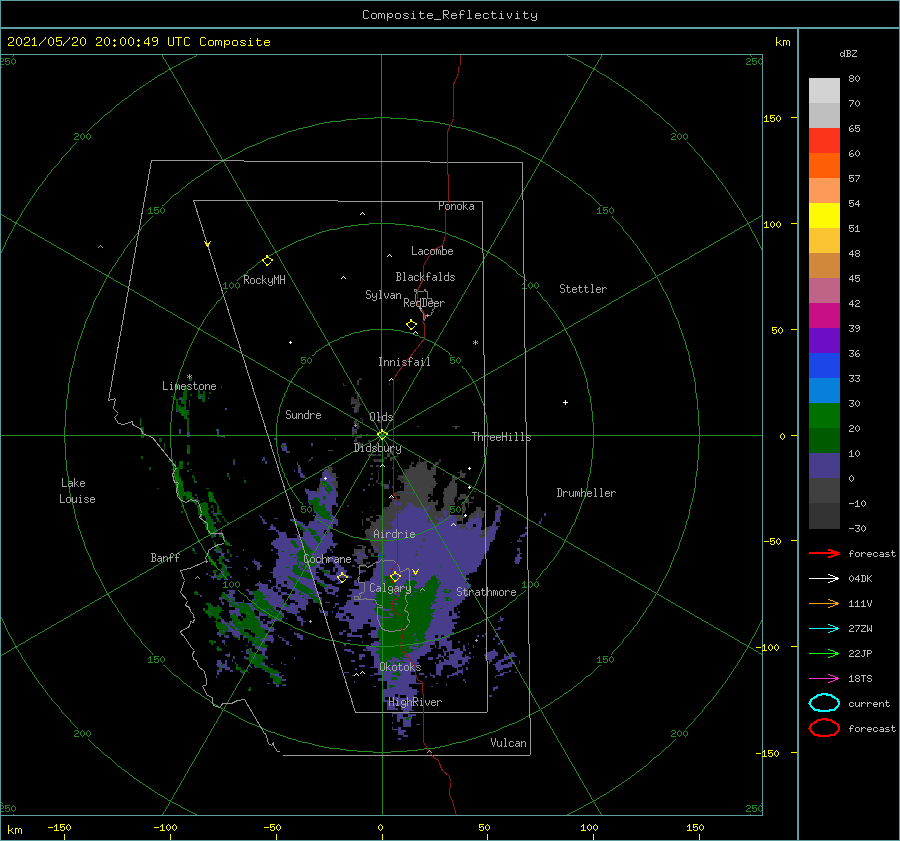Click the Didsbury label
900x841 pixels.
[x=378, y=448]
